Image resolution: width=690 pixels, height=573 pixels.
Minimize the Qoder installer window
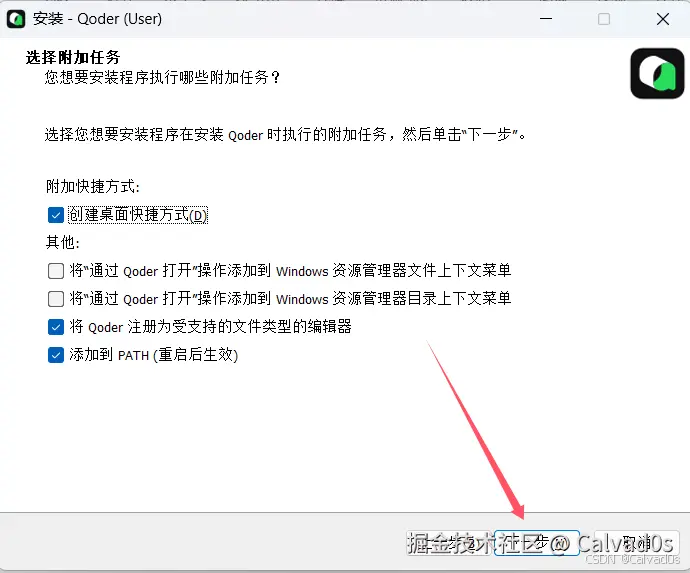click(x=546, y=19)
